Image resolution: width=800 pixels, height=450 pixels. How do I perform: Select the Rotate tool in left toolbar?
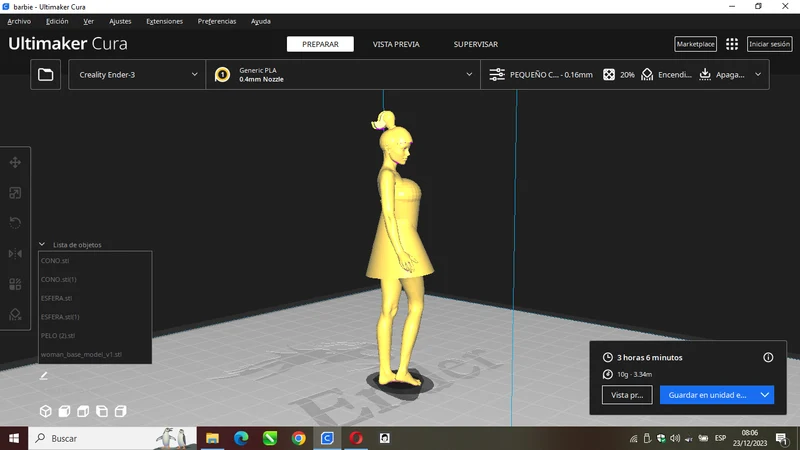(x=15, y=223)
